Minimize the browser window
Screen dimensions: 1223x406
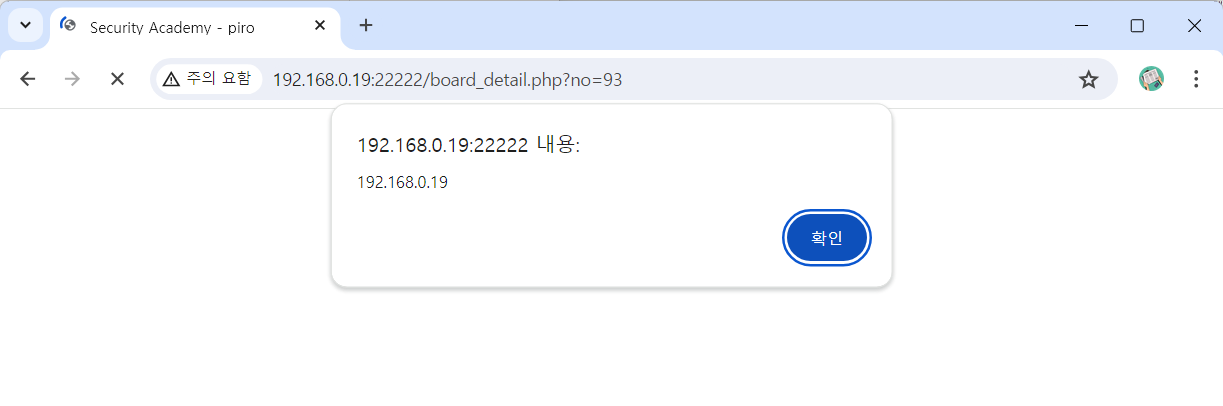pos(1080,26)
